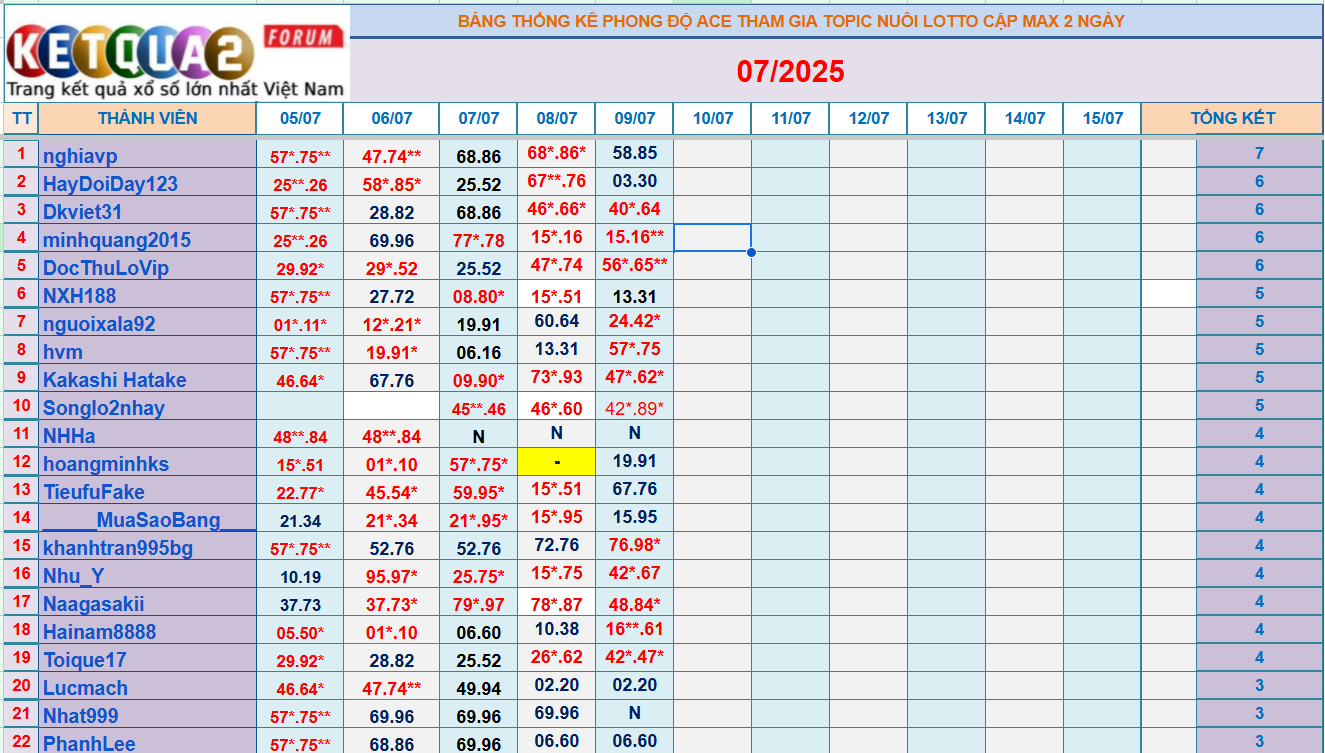Image resolution: width=1325 pixels, height=753 pixels.
Task: Select member name minhquang2015
Action: (117, 240)
